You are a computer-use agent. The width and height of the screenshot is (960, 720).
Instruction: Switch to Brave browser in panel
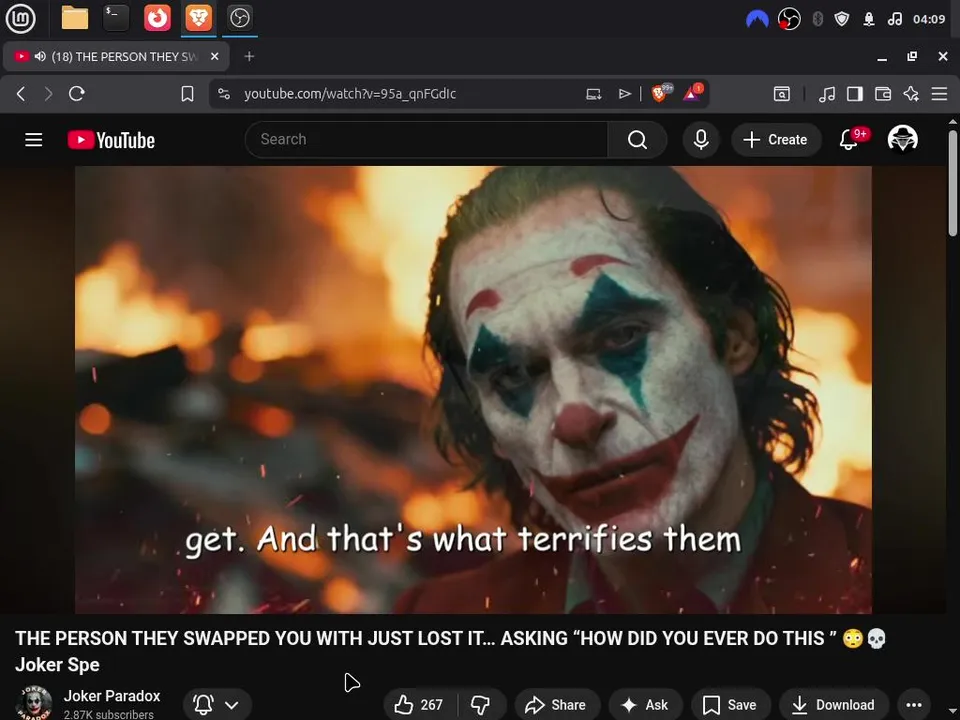click(x=198, y=18)
